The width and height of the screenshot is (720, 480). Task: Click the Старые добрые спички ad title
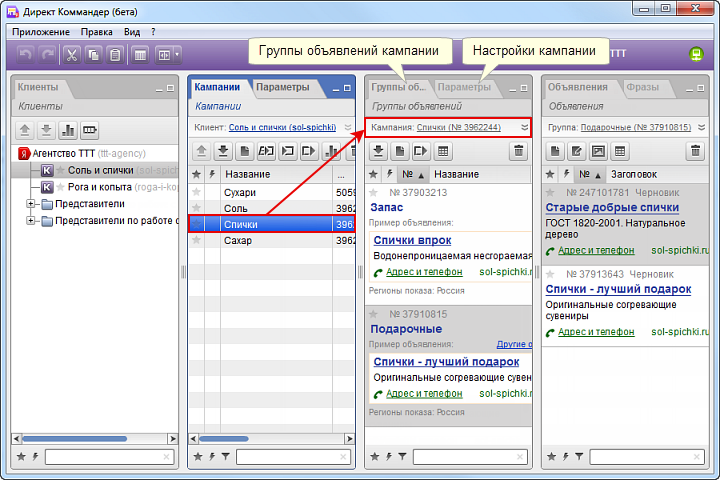[612, 208]
